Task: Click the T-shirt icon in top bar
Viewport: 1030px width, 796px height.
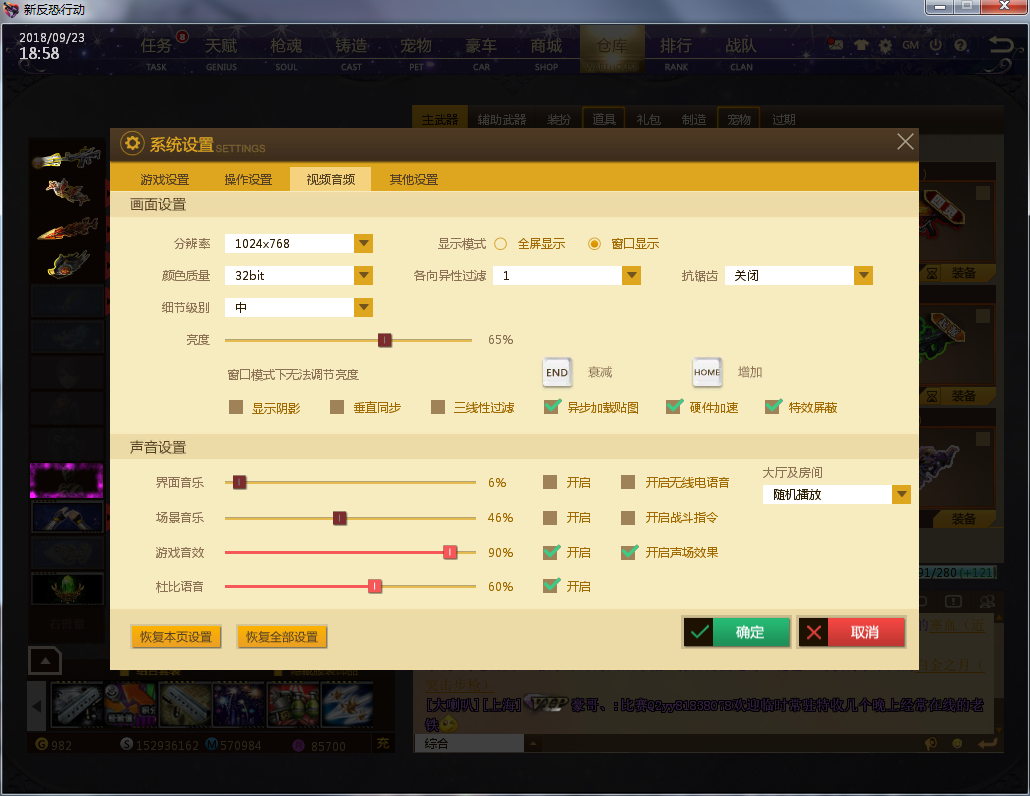Action: coord(861,45)
